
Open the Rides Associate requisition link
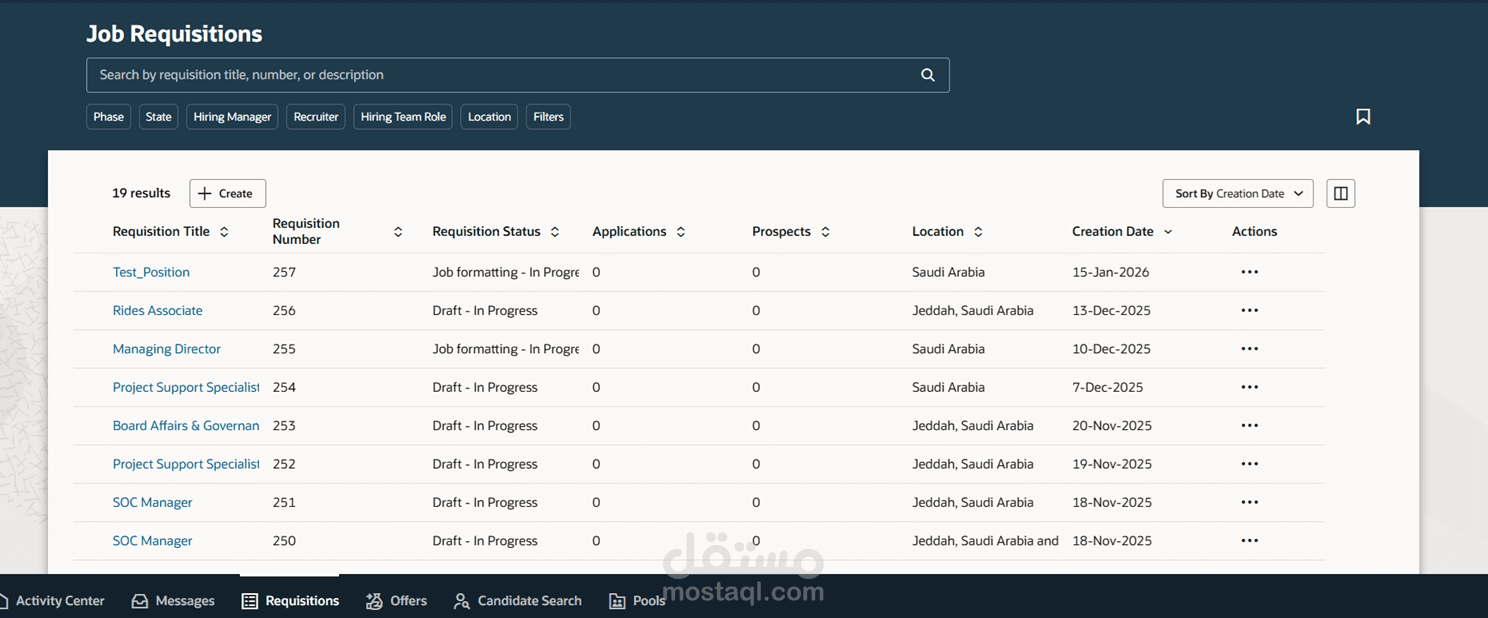click(158, 311)
